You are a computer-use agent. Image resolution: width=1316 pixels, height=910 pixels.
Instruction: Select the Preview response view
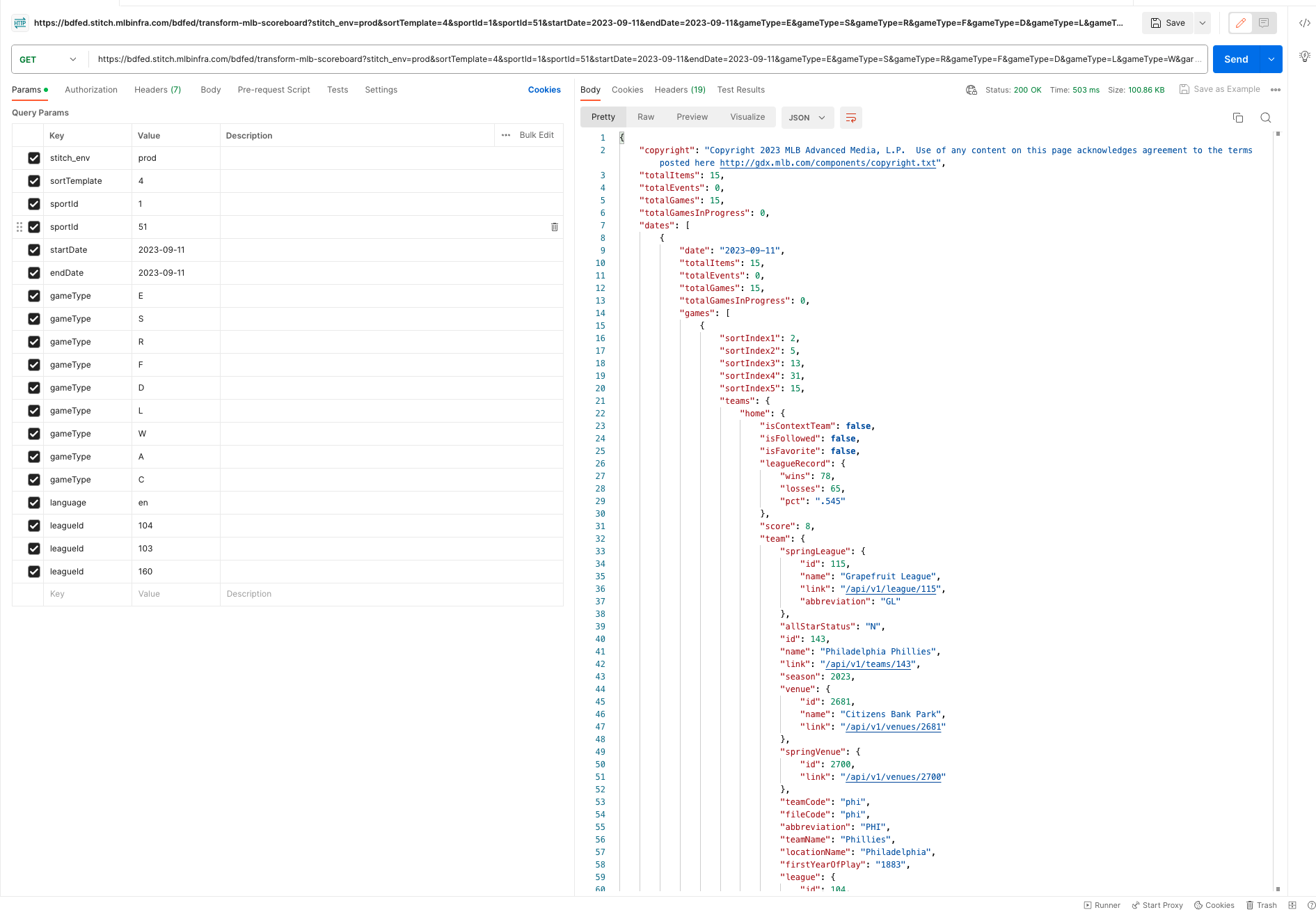(x=692, y=117)
